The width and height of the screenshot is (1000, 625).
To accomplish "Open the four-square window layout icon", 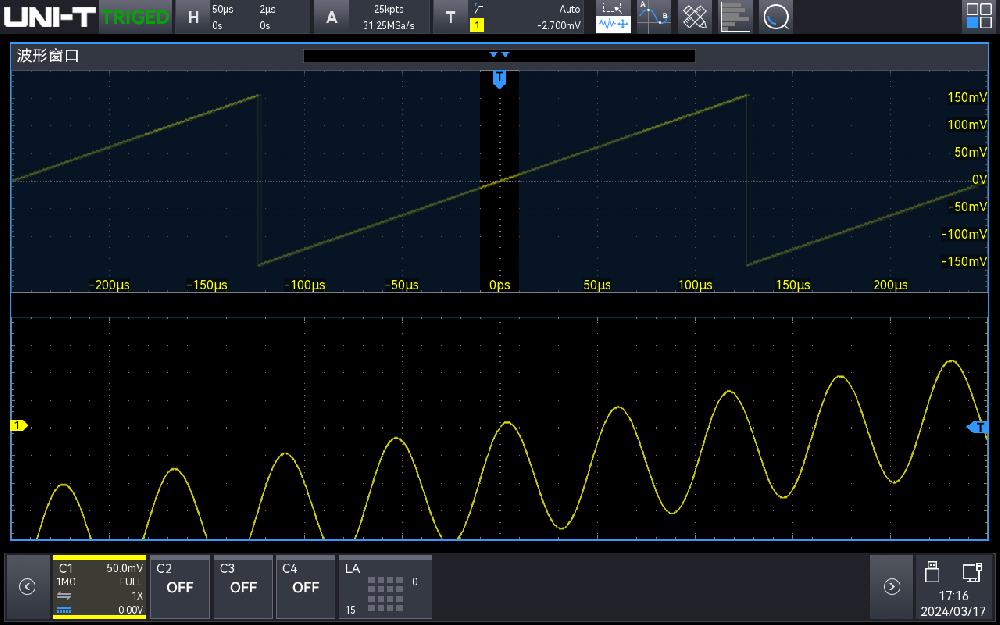I will coord(976,17).
